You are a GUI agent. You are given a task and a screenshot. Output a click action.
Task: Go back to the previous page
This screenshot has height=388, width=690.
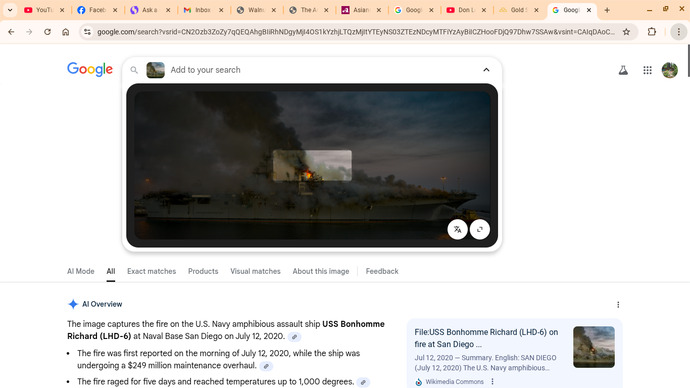point(11,32)
